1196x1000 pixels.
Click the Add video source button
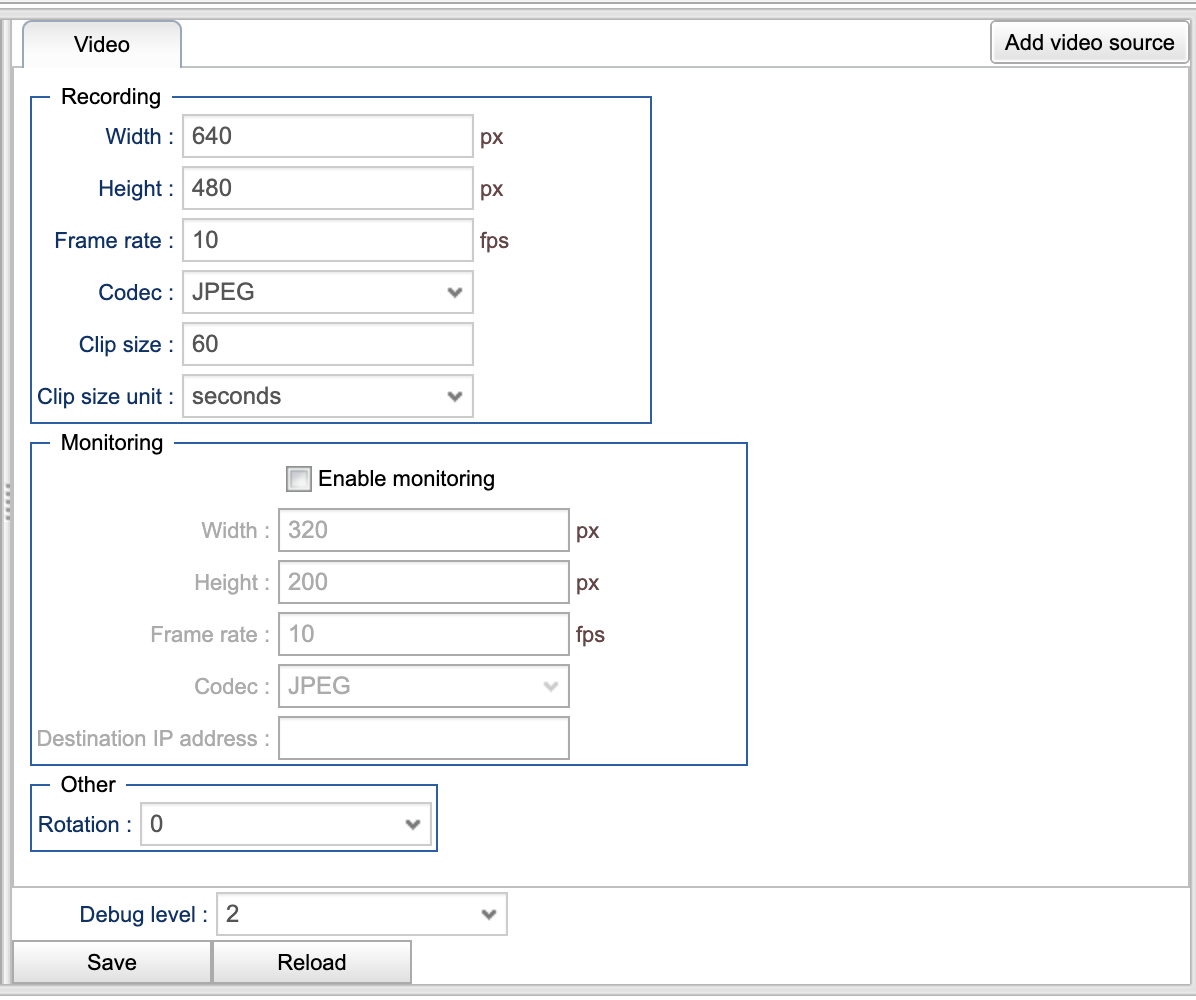click(1089, 43)
